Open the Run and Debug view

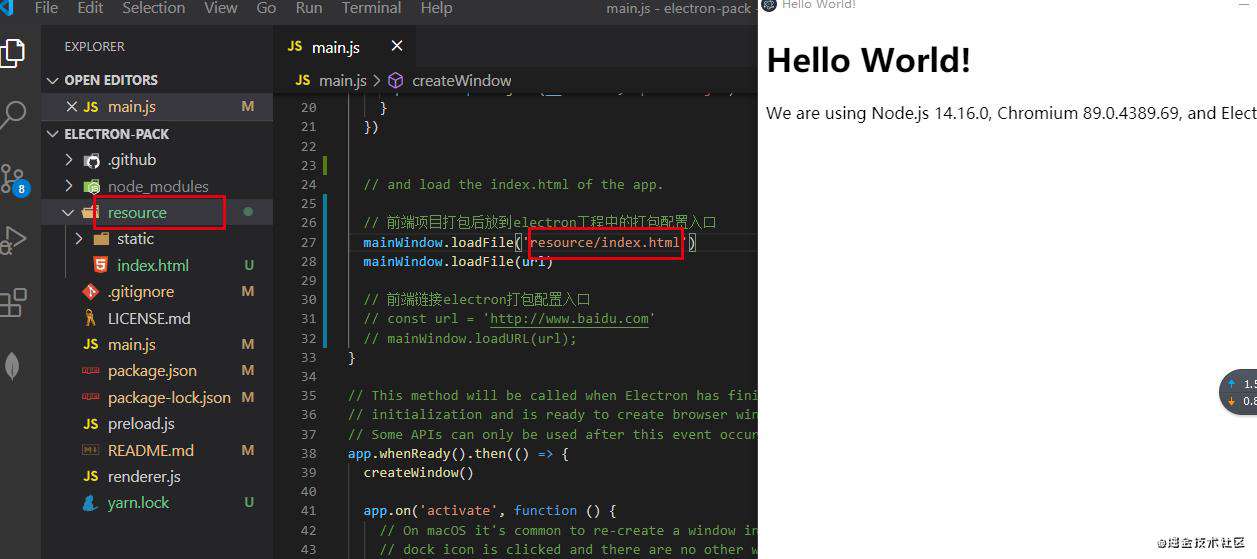tap(12, 241)
